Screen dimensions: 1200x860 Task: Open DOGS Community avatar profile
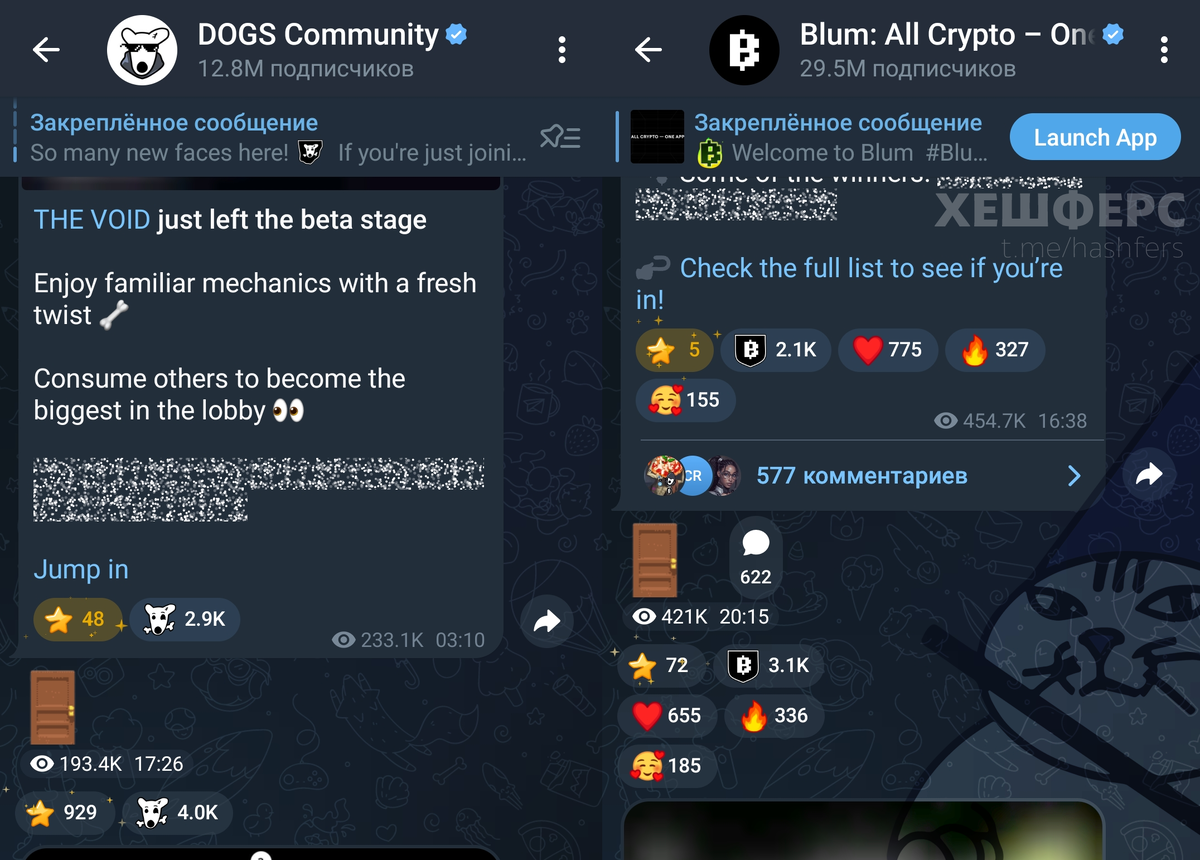tap(142, 49)
